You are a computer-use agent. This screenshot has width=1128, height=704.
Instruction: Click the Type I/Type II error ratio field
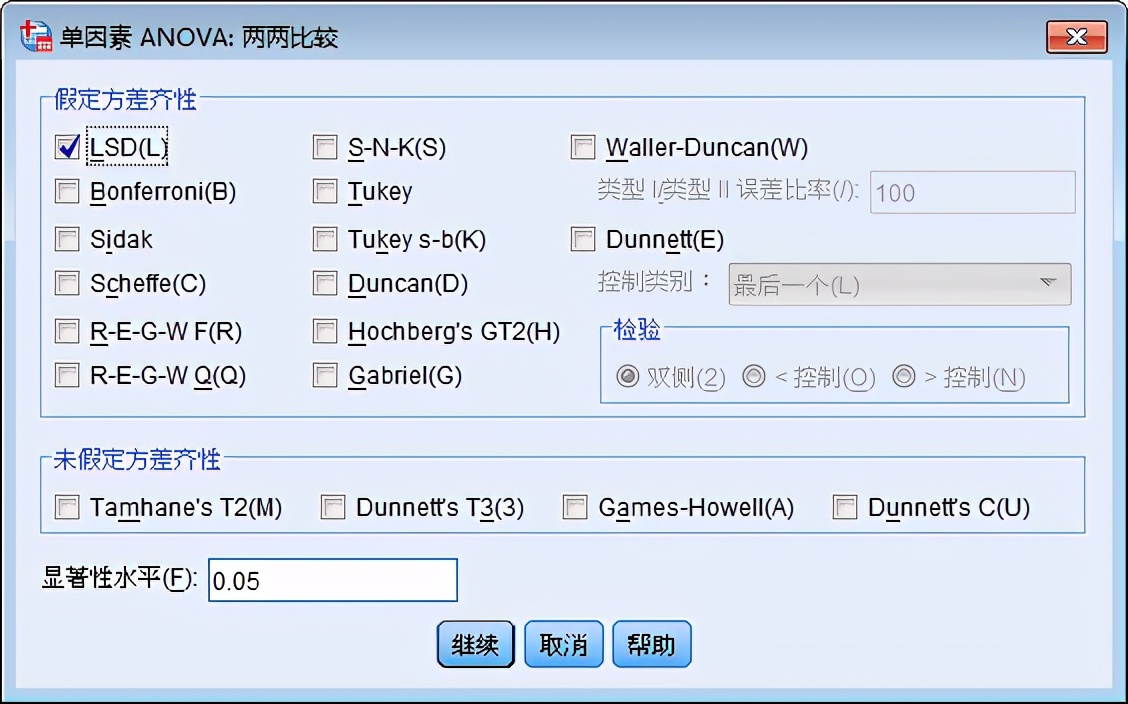click(973, 192)
